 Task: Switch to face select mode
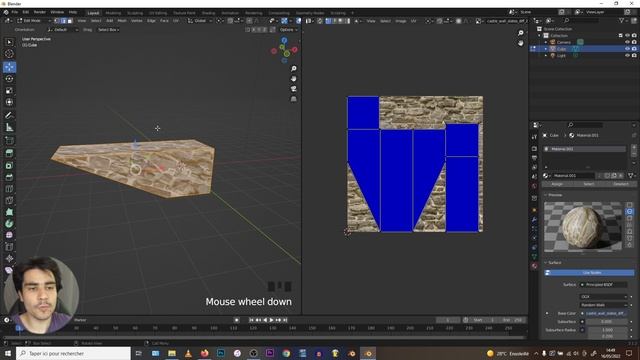(x=70, y=21)
